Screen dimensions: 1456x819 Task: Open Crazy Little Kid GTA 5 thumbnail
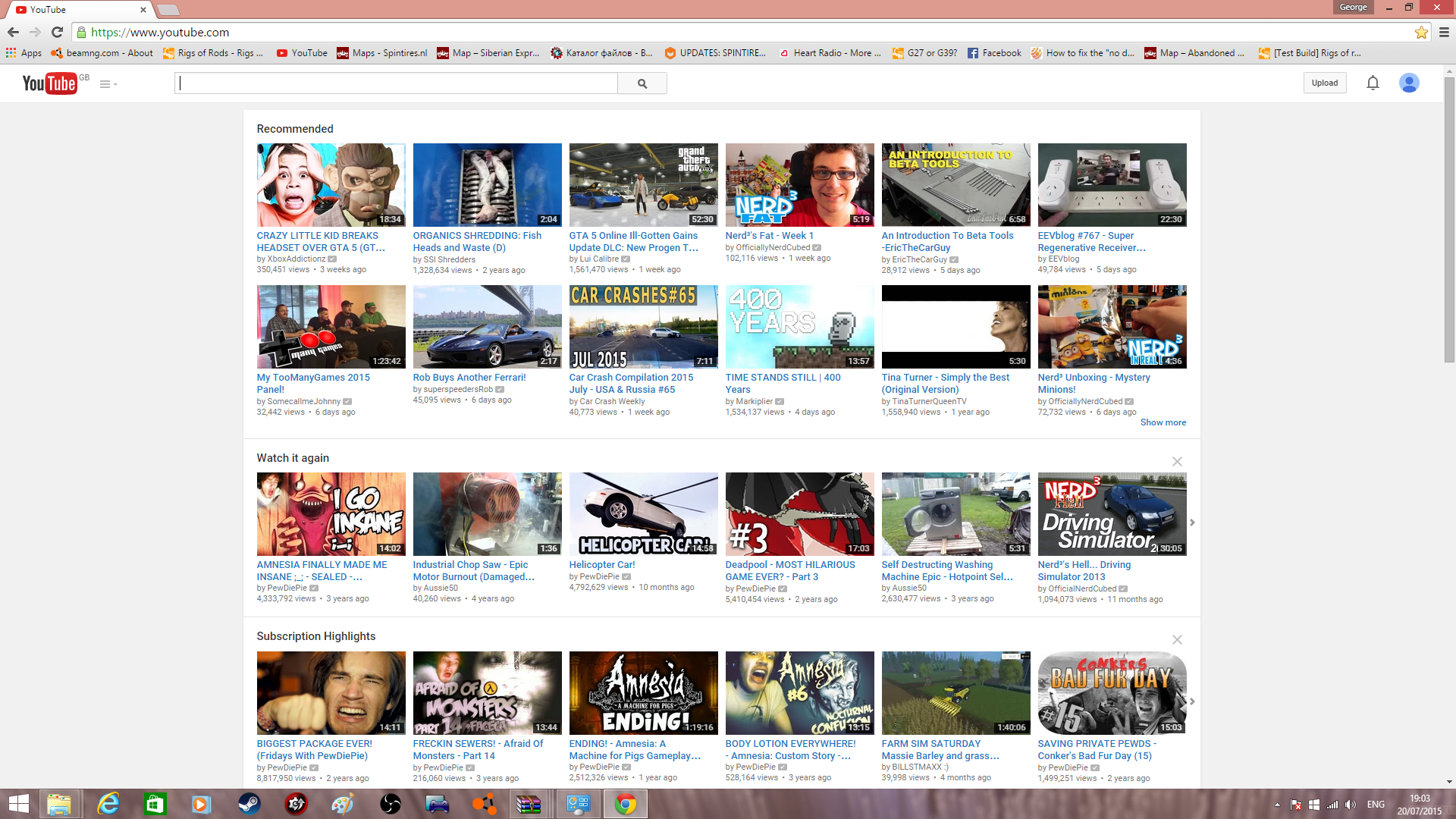331,185
